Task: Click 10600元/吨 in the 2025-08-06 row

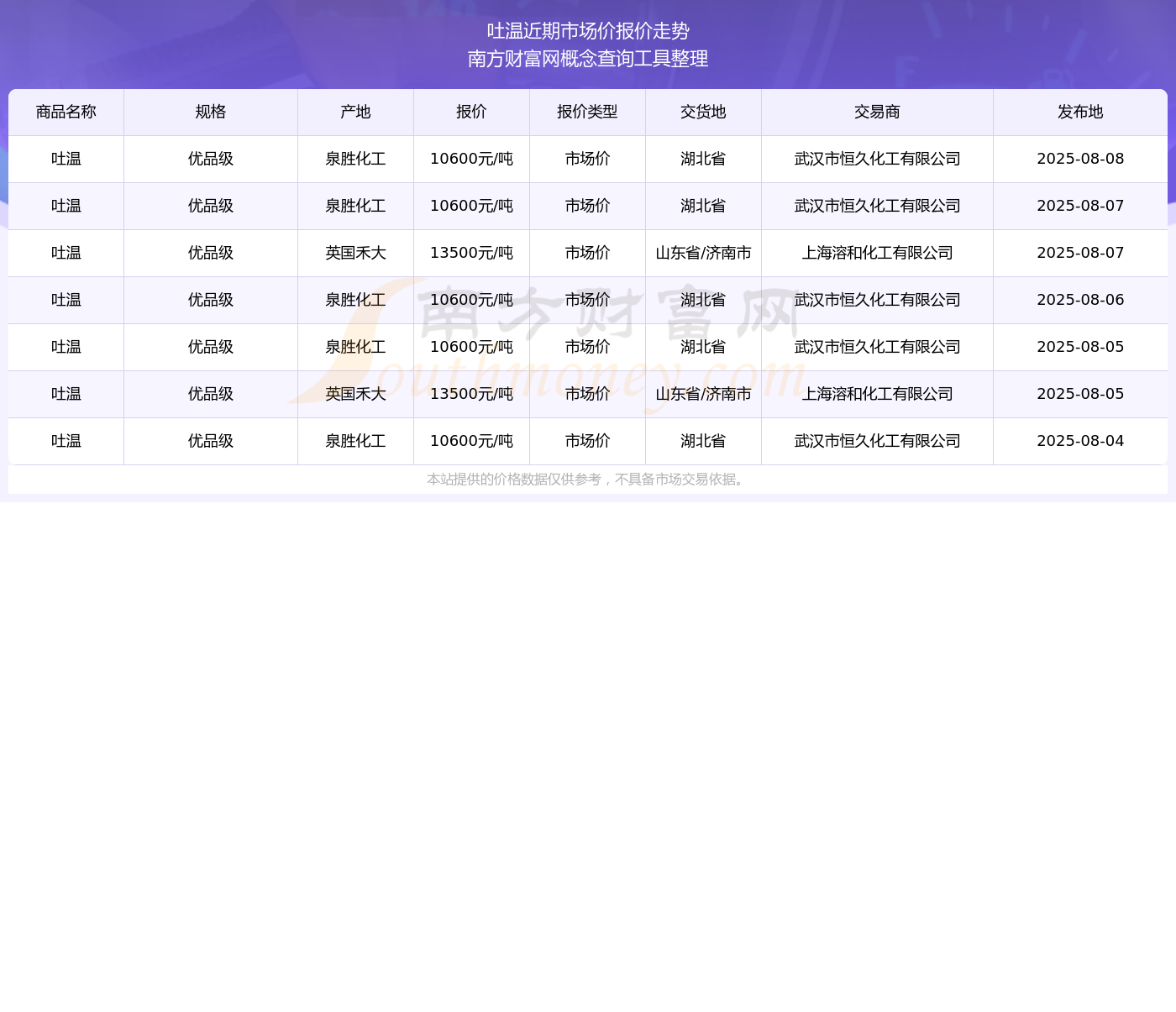Action: click(x=471, y=300)
